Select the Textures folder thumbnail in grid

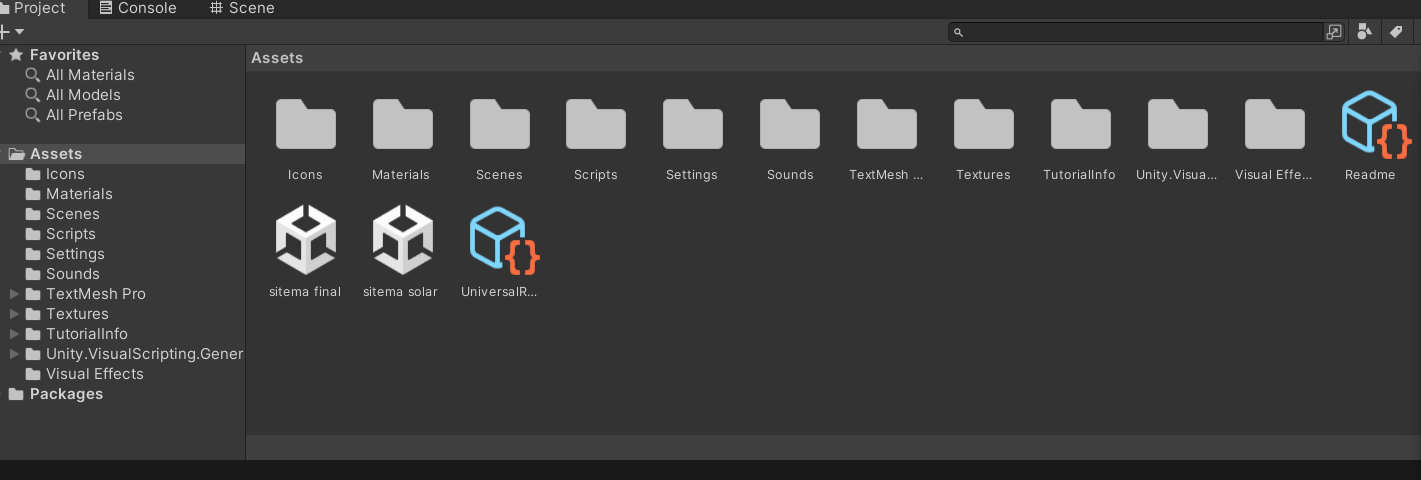click(983, 124)
